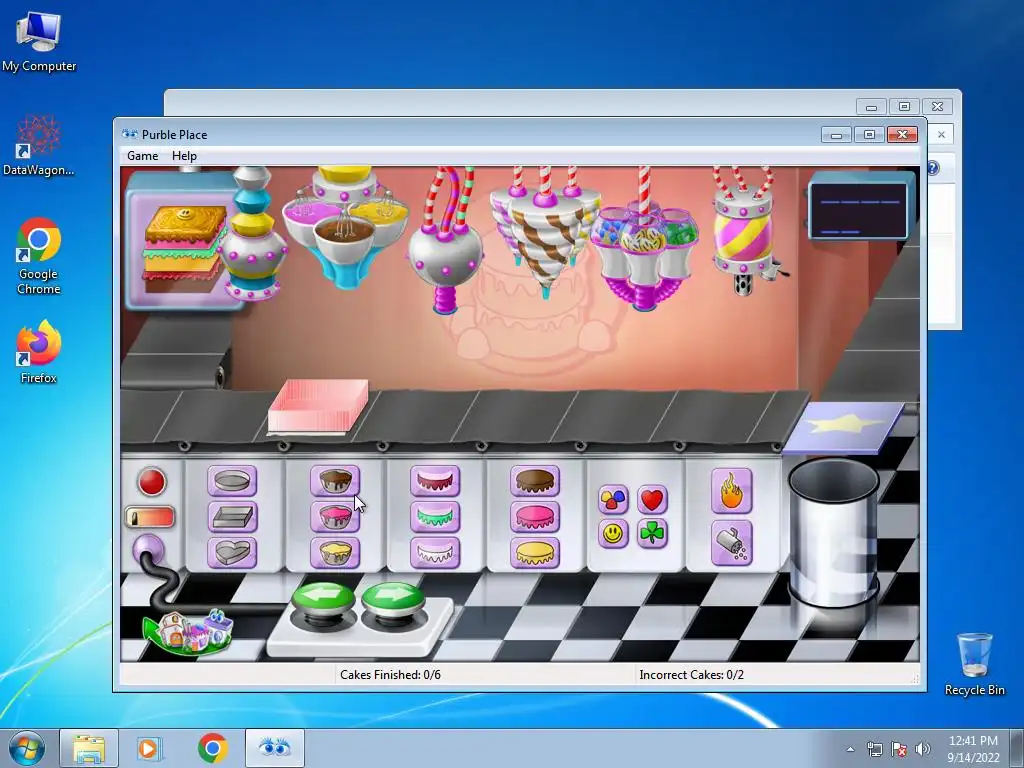Open My Computer desktop icon
This screenshot has height=768, width=1024.
coord(39,41)
